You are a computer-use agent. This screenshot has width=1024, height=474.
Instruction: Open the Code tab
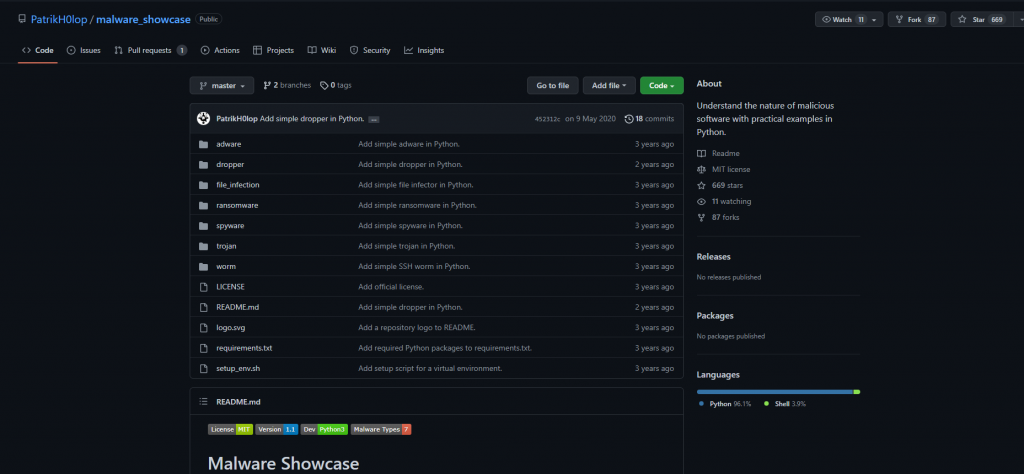(x=38, y=50)
